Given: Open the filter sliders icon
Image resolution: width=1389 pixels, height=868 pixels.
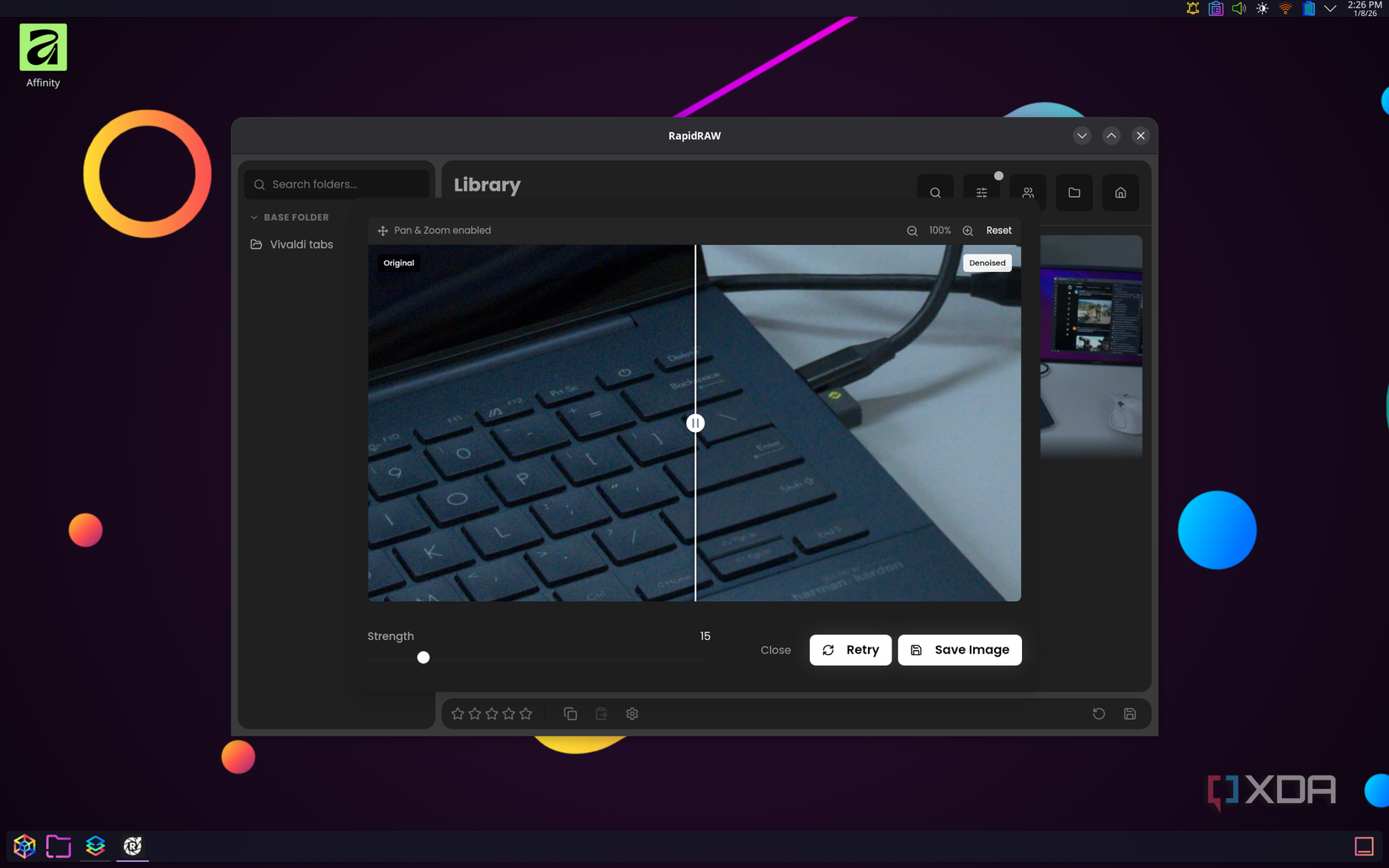Looking at the screenshot, I should click(x=982, y=193).
